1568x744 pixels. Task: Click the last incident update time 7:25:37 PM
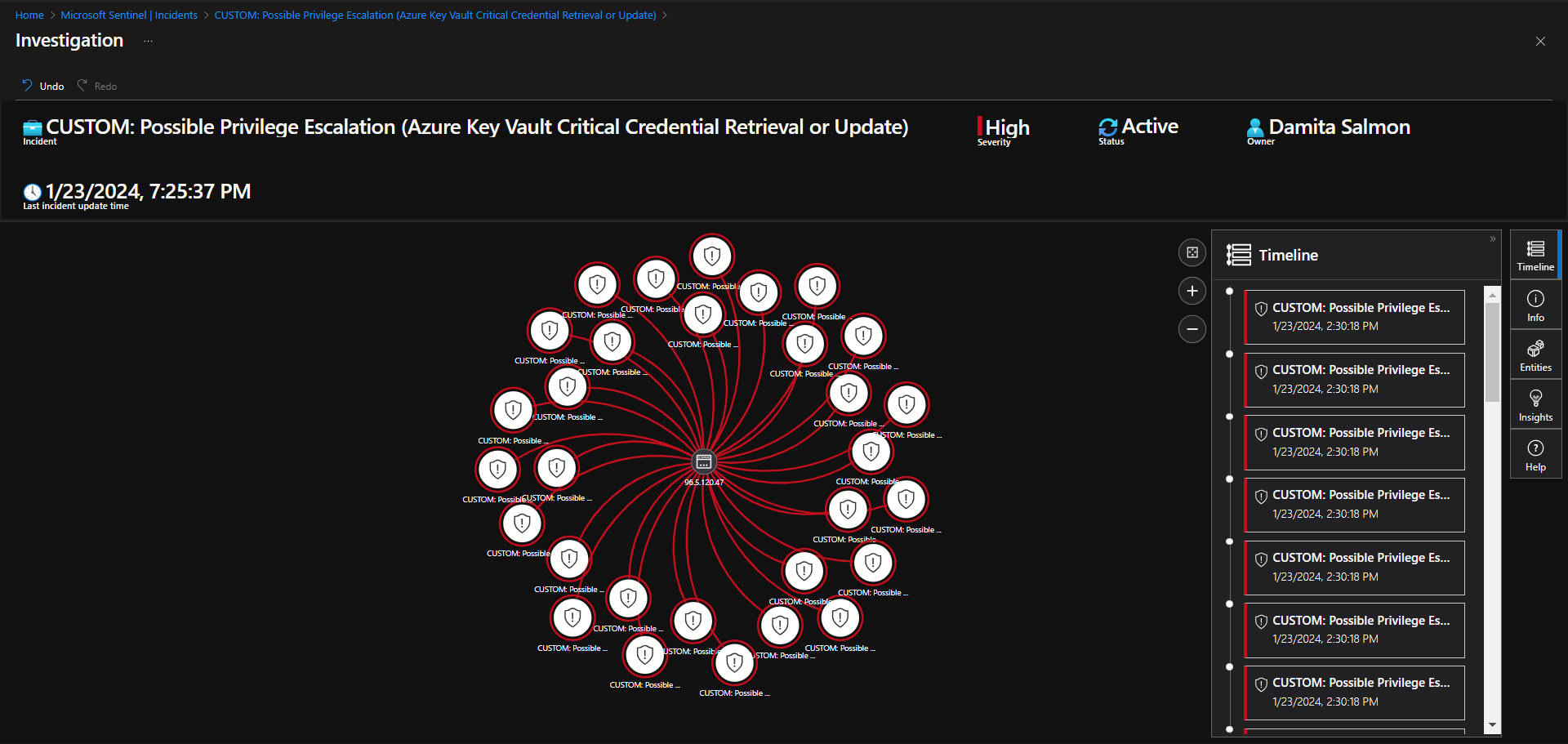click(x=137, y=194)
